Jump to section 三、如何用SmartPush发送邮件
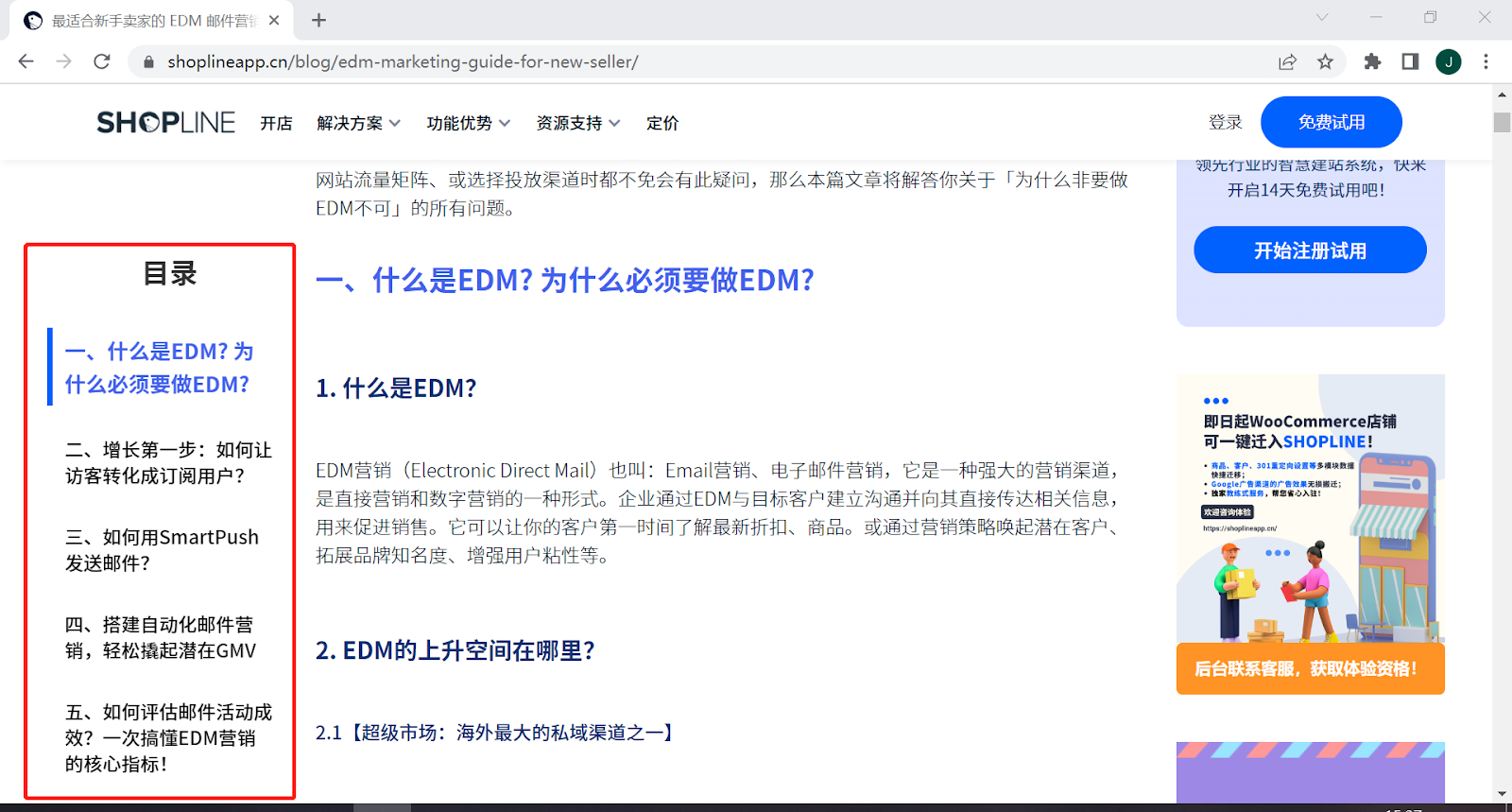The height and width of the screenshot is (812, 1512). [162, 549]
